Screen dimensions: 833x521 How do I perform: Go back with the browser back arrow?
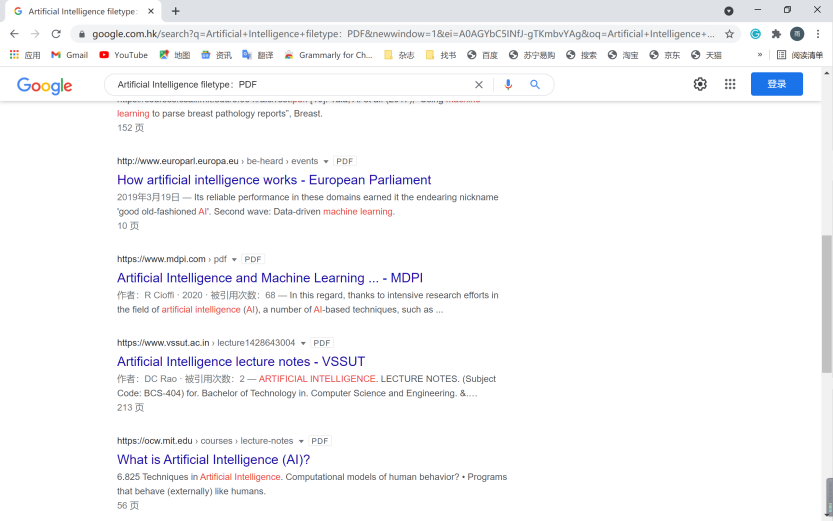click(x=14, y=34)
